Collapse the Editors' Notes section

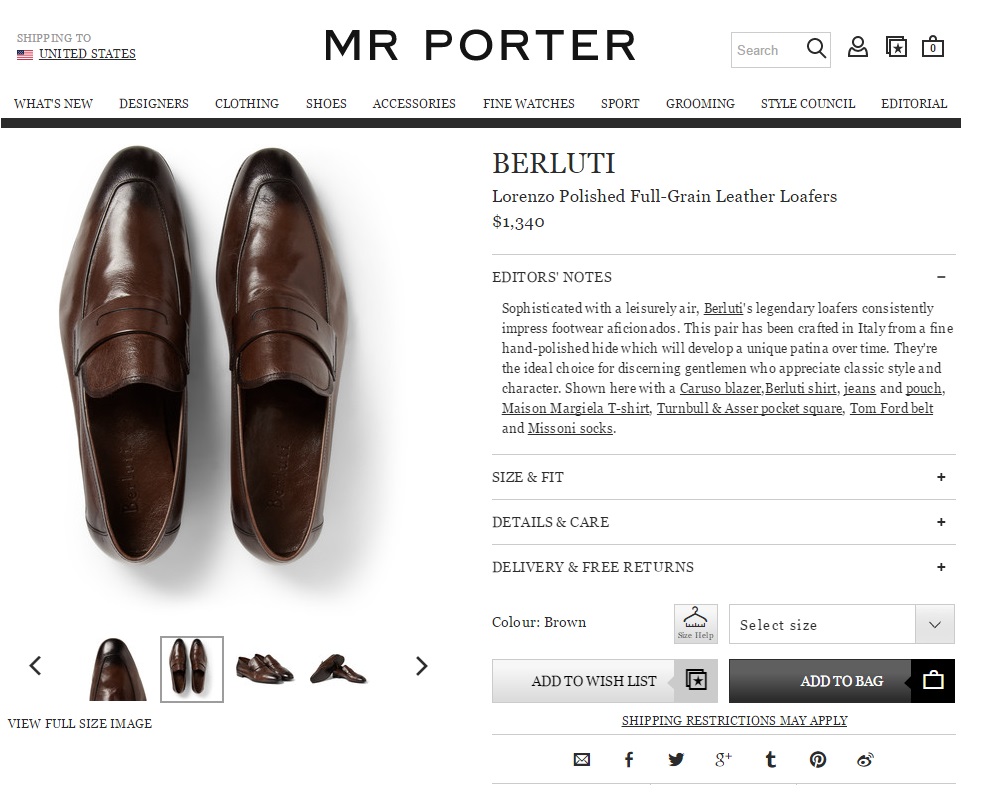click(x=941, y=277)
